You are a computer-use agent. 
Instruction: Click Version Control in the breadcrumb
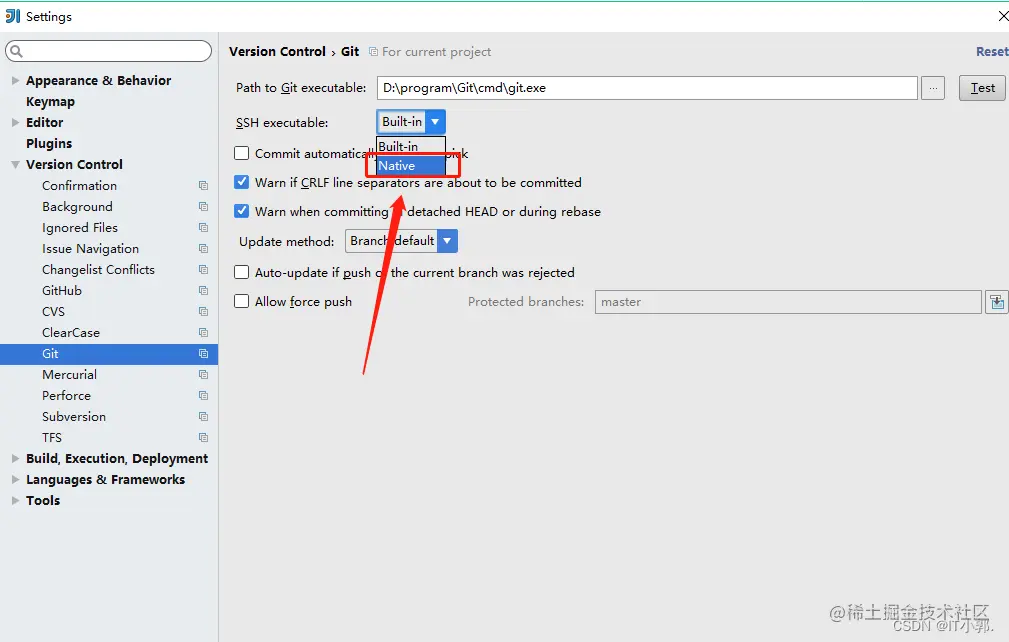pyautogui.click(x=277, y=51)
